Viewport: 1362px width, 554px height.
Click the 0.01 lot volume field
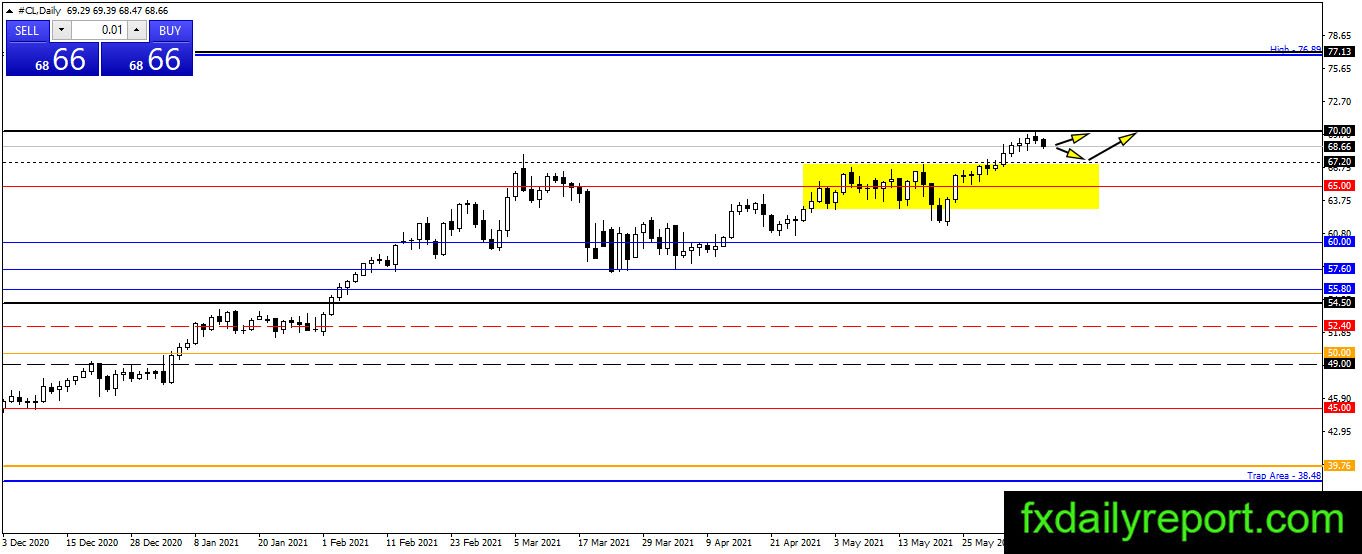coord(100,30)
